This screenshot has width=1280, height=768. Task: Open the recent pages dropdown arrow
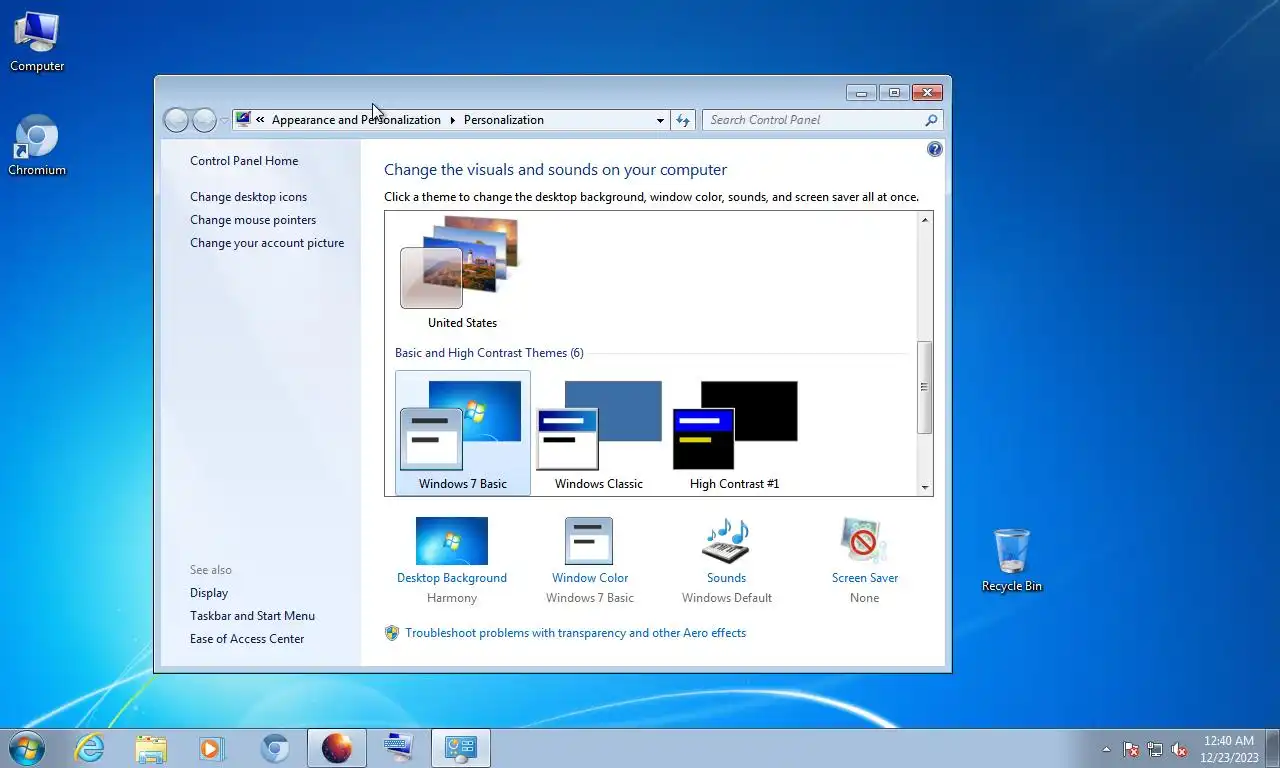click(x=225, y=120)
